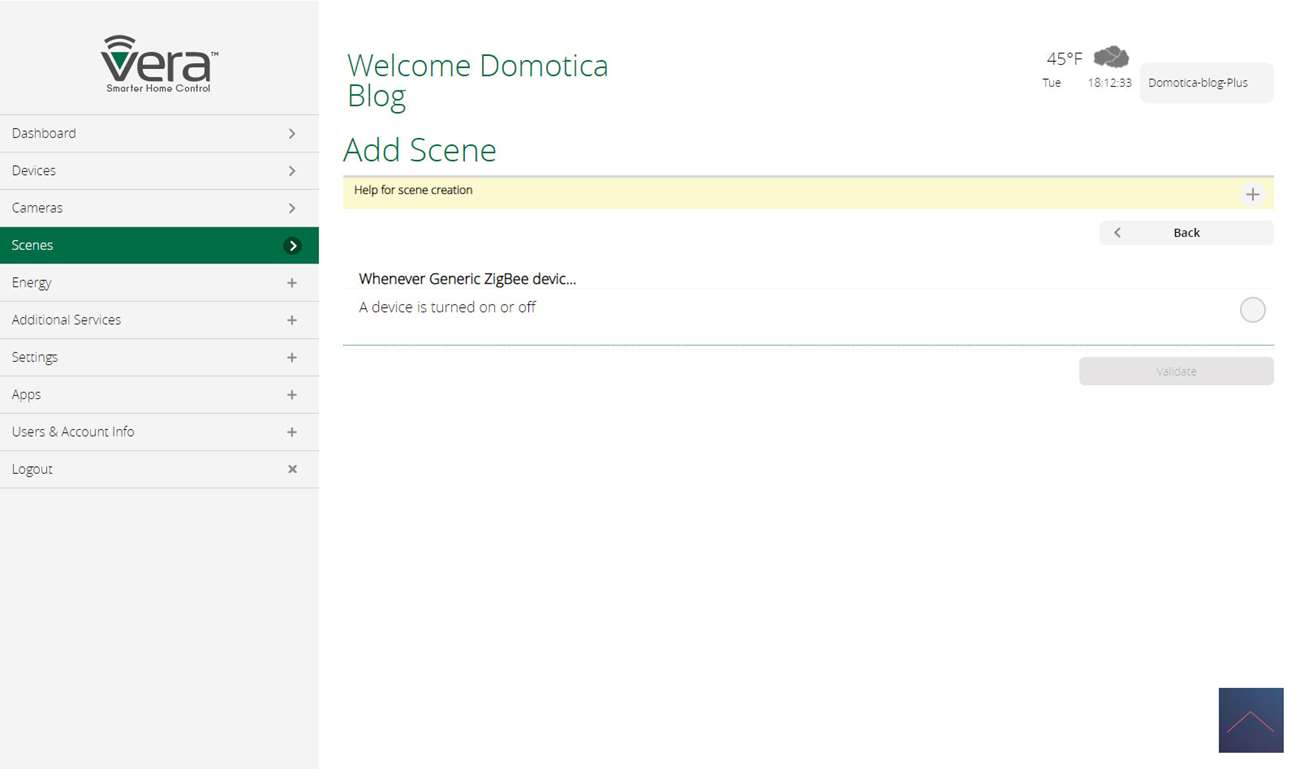Expand the Settings menu plus sign
Screen dimensions: 1300x769
(x=292, y=358)
